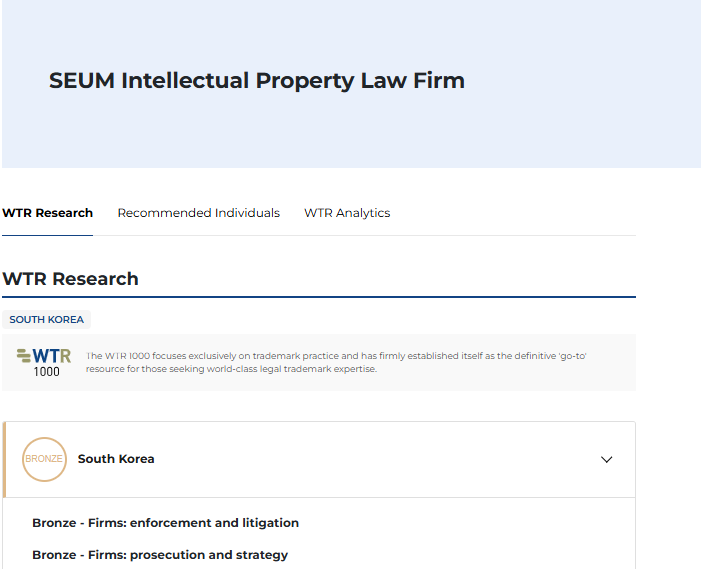Click the 'go-to' phrase in the description
This screenshot has height=569, width=701.
[569, 356]
